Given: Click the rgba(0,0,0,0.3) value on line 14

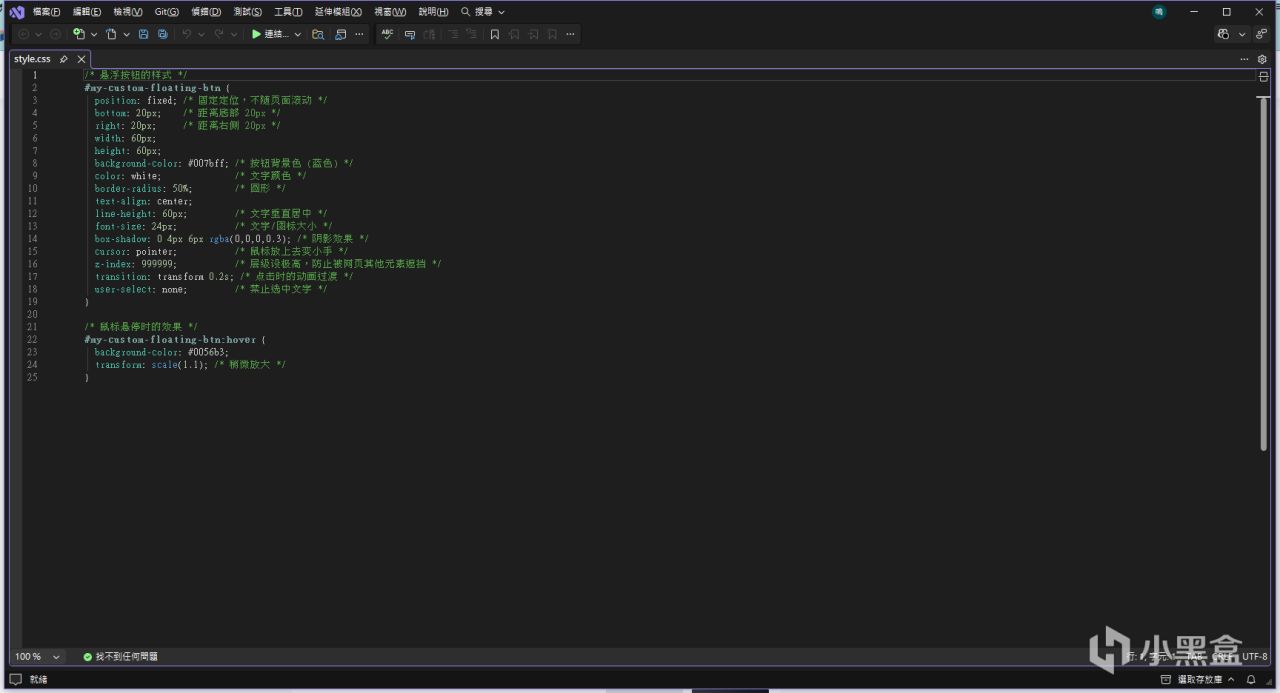Looking at the screenshot, I should pyautogui.click(x=250, y=239).
